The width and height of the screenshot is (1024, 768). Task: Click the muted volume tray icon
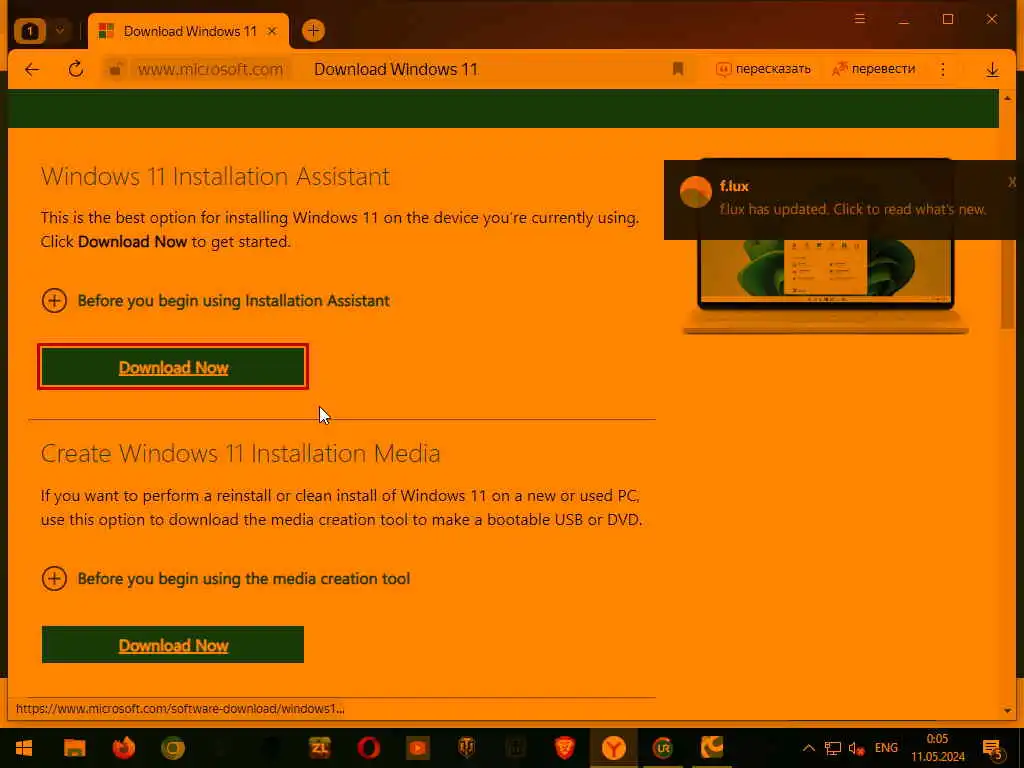[x=856, y=748]
